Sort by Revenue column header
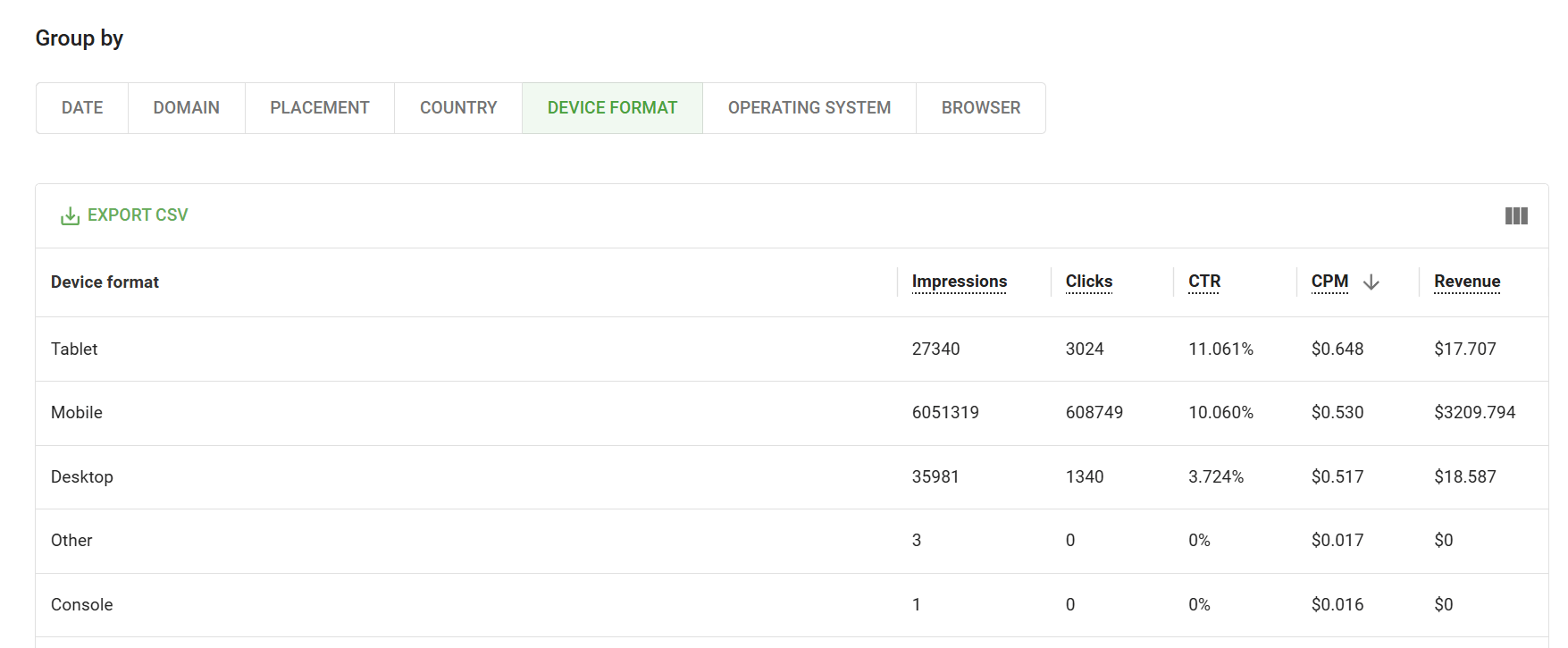Screen dimensions: 1568x648 pyautogui.click(x=1467, y=282)
